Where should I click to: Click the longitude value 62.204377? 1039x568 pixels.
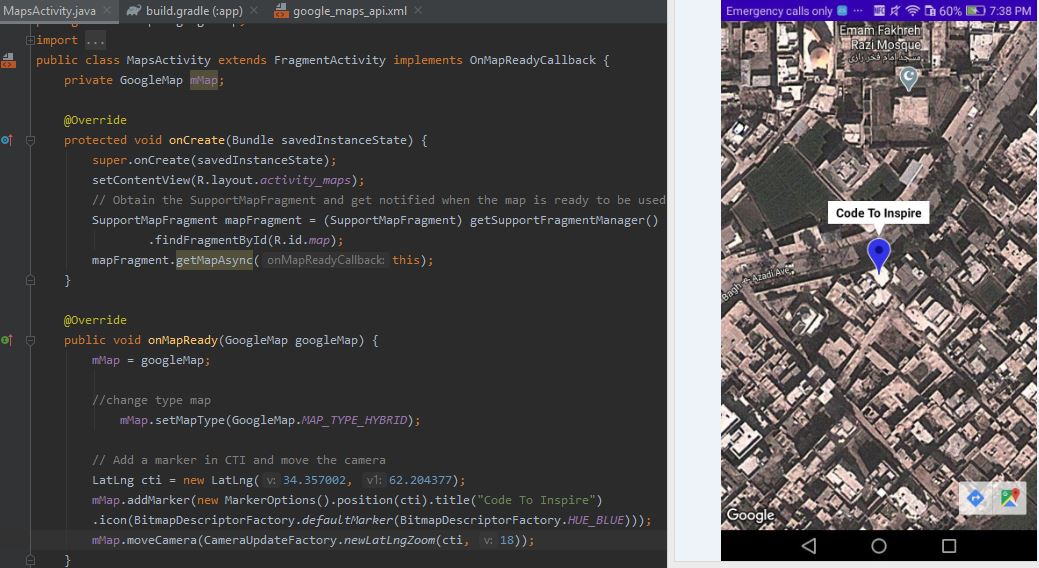click(x=420, y=480)
